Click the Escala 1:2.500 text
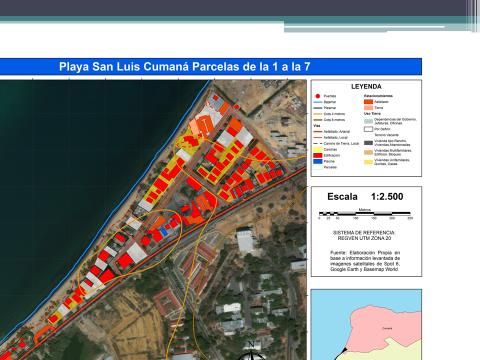Viewport: 480px width, 360px height. click(365, 197)
